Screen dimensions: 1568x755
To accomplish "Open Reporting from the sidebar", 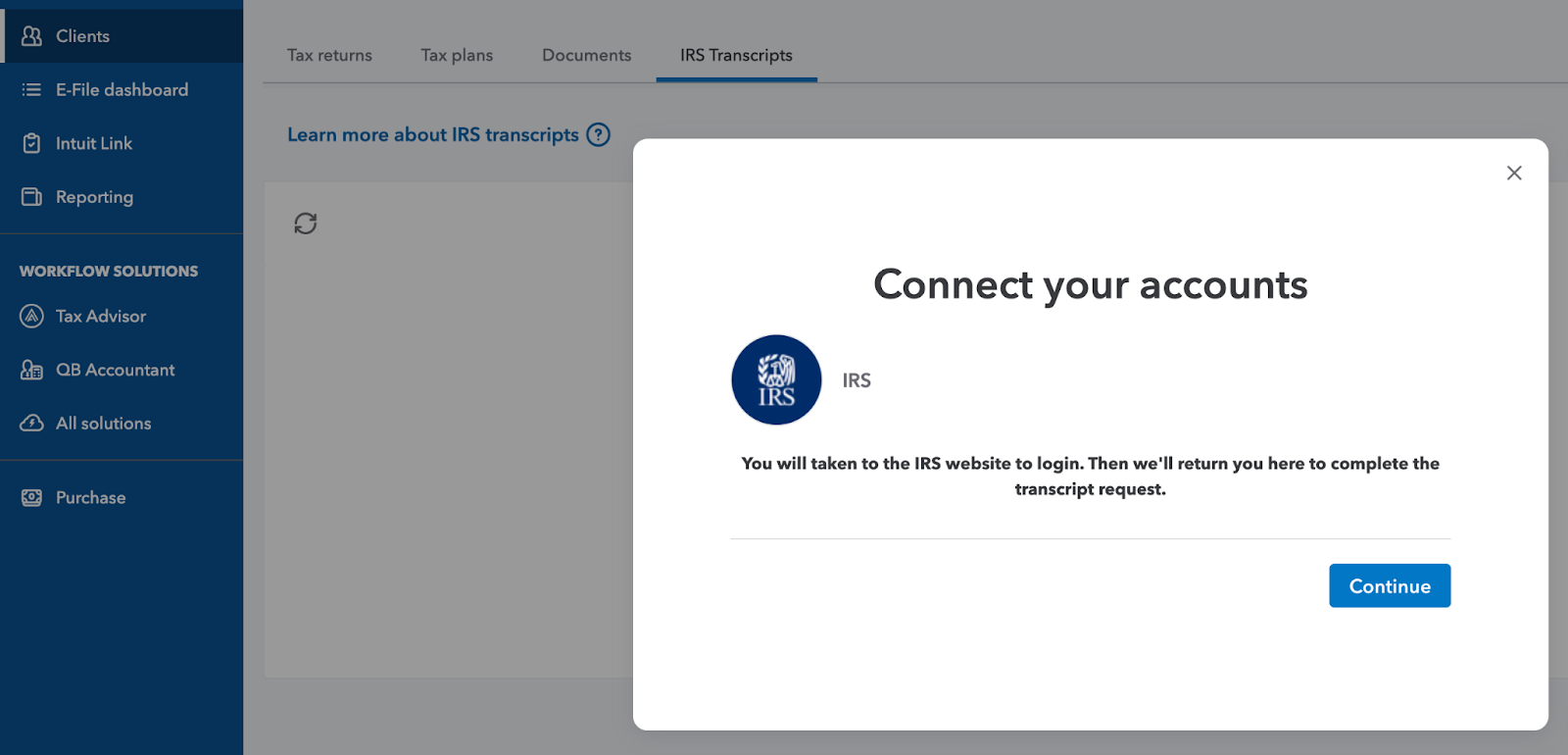I will [x=94, y=197].
